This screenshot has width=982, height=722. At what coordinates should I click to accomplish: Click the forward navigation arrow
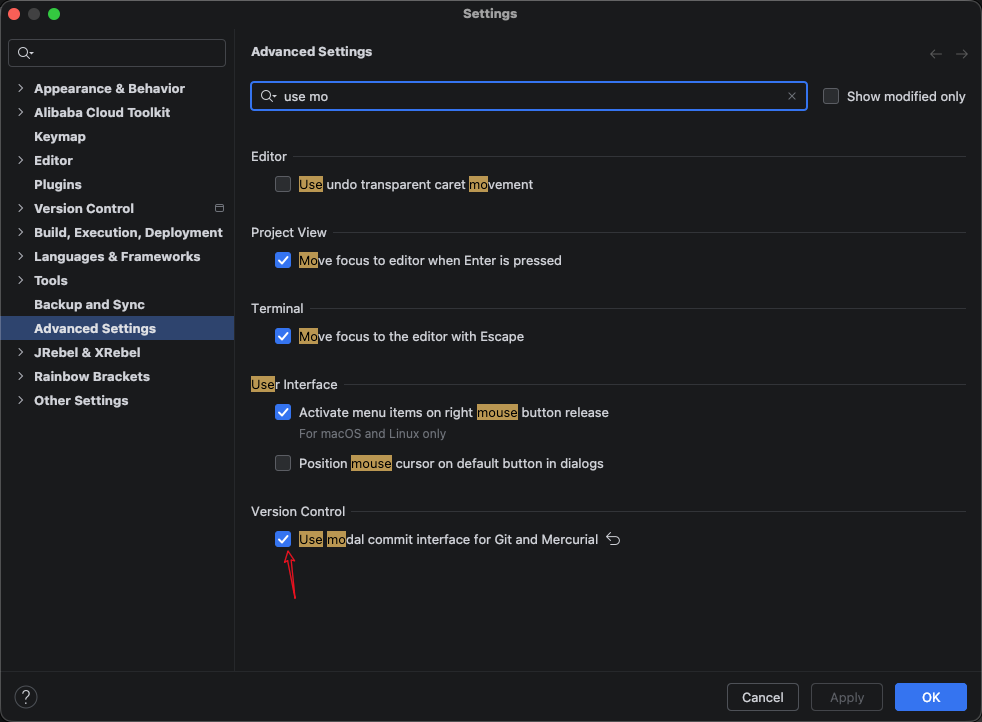tap(962, 54)
